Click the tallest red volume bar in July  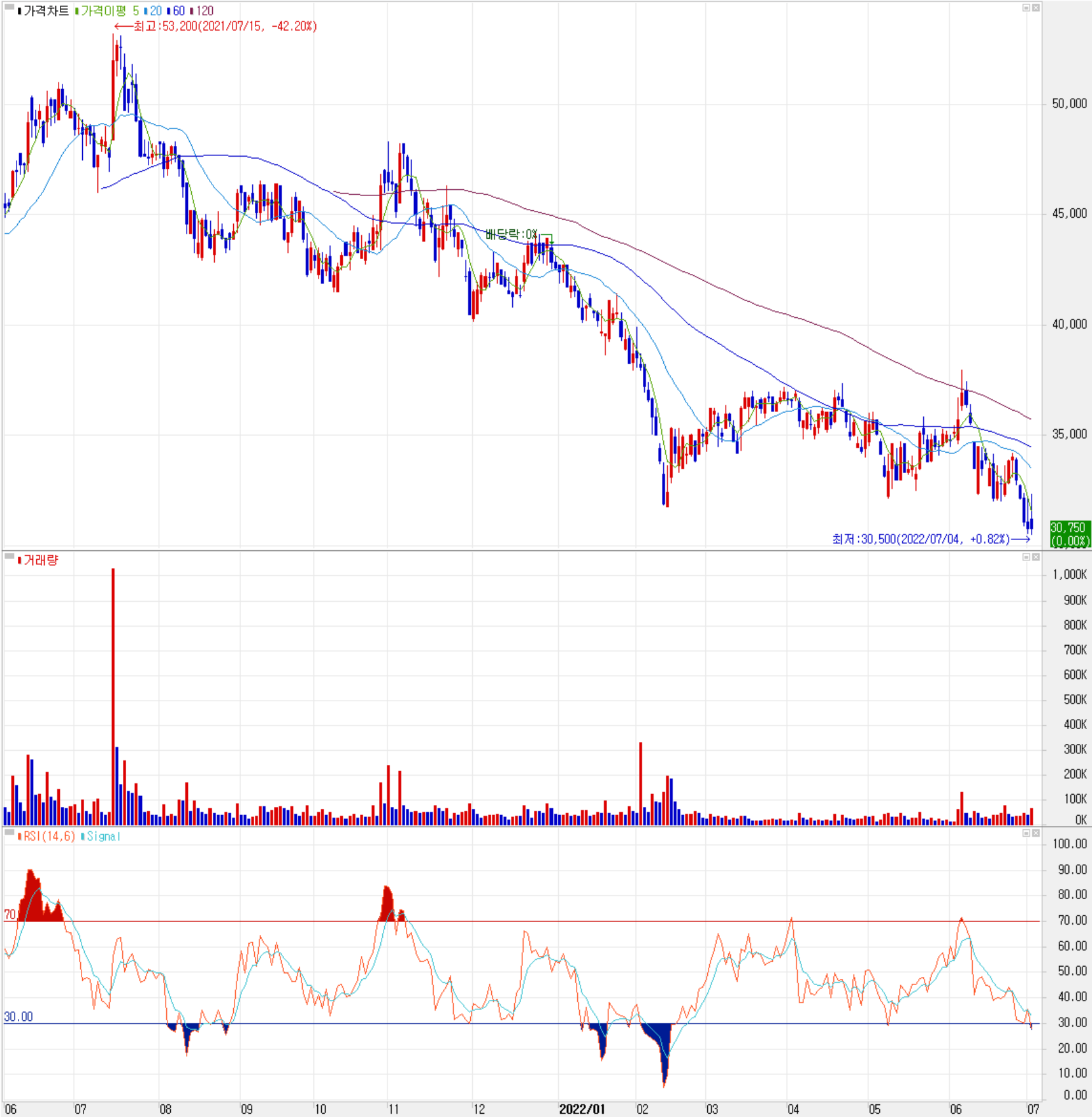113,696
